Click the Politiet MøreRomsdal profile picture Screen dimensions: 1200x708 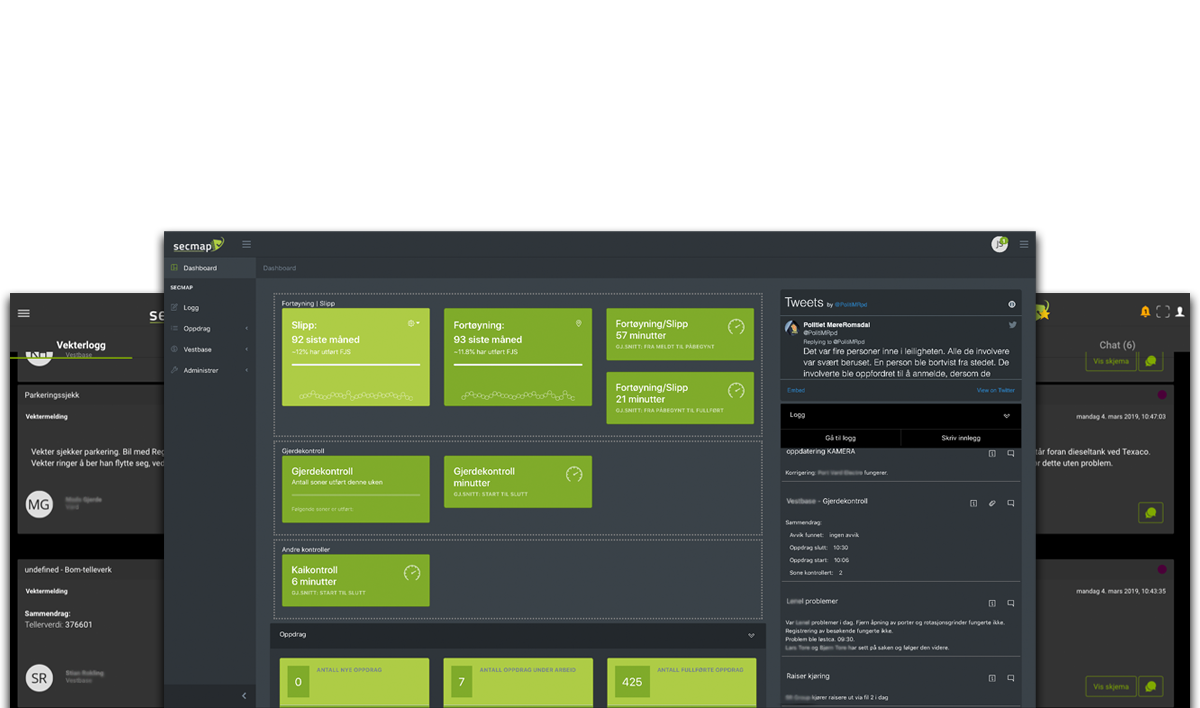792,328
